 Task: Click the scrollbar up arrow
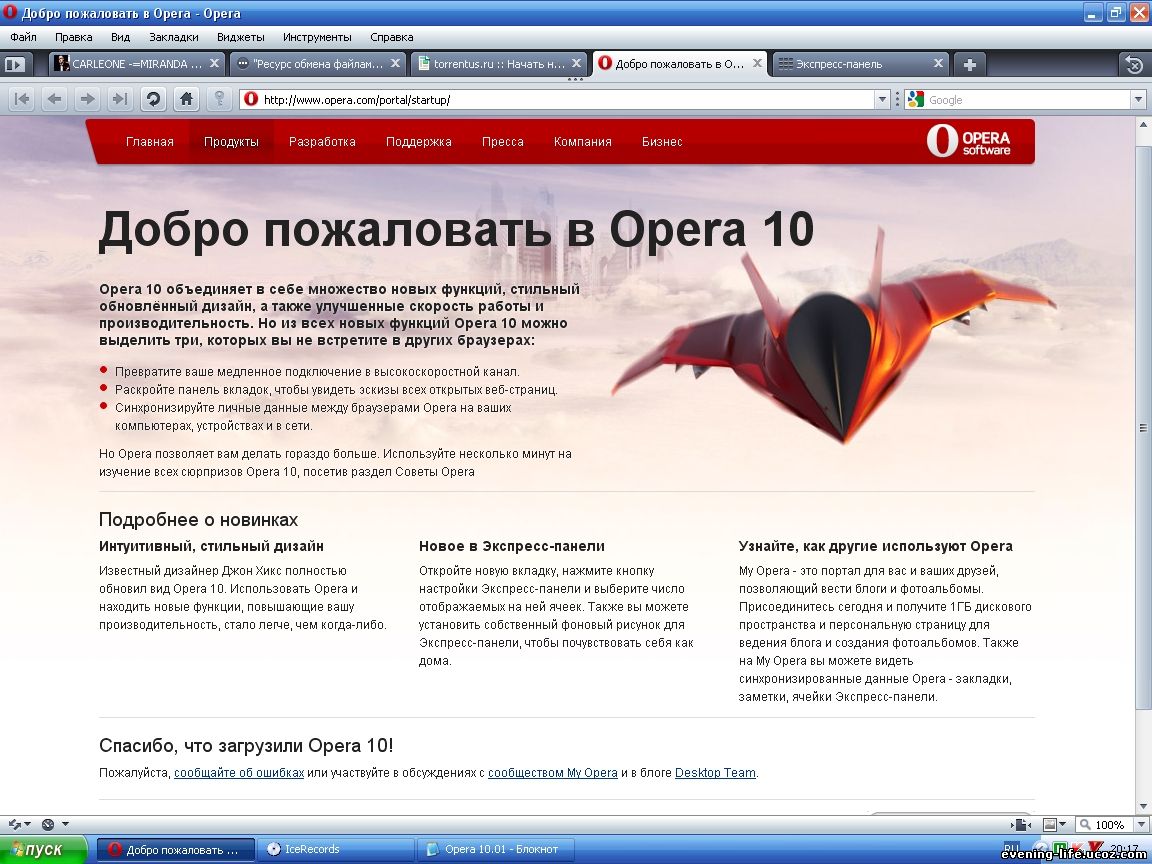1143,125
